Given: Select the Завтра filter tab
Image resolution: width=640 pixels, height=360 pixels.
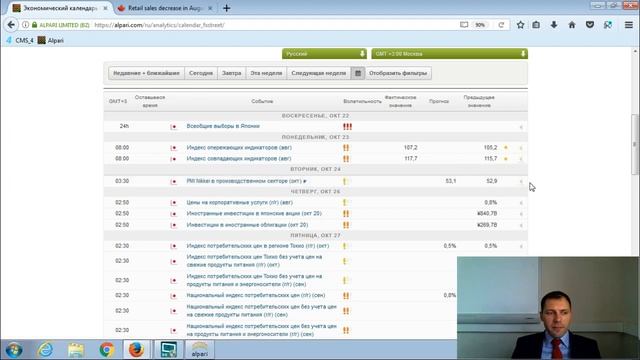Looking at the screenshot, I should tap(231, 73).
